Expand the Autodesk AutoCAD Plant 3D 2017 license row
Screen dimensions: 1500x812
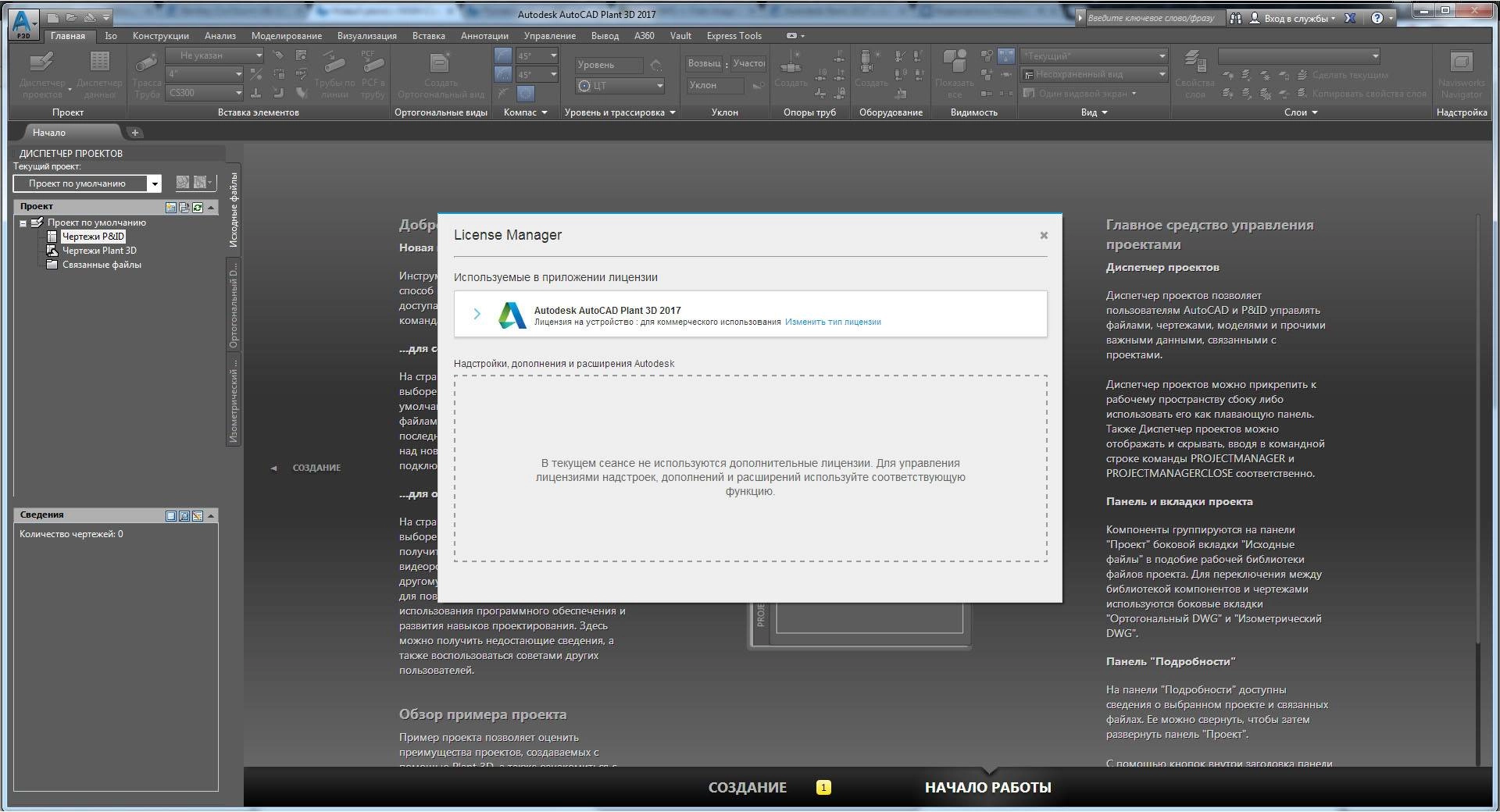click(477, 314)
